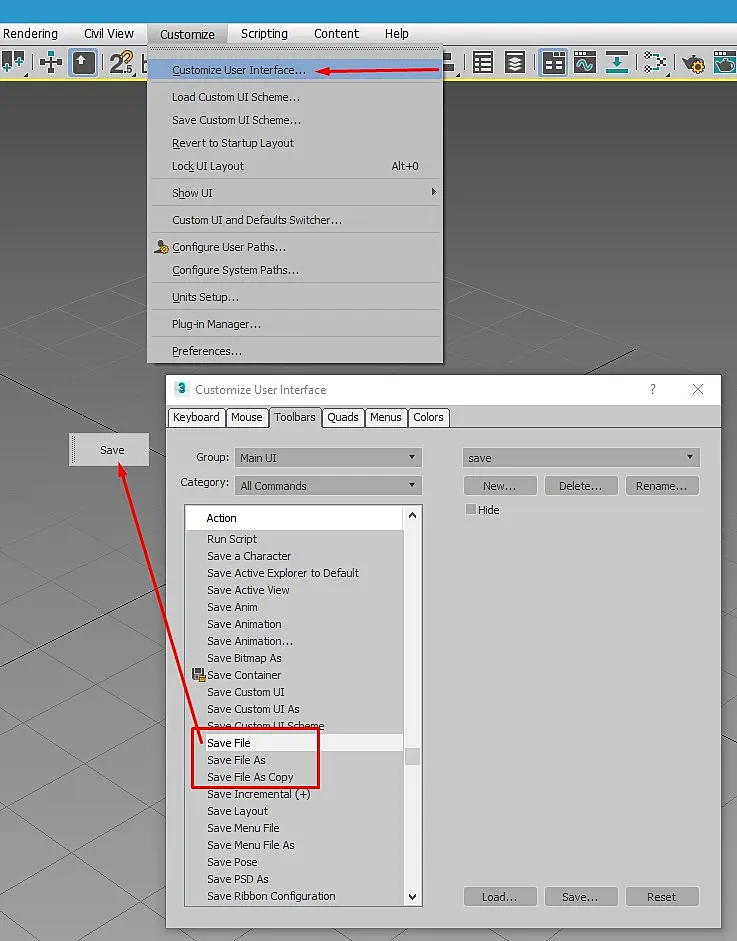Click the New... toolbar button
The width and height of the screenshot is (737, 941).
[x=499, y=486]
